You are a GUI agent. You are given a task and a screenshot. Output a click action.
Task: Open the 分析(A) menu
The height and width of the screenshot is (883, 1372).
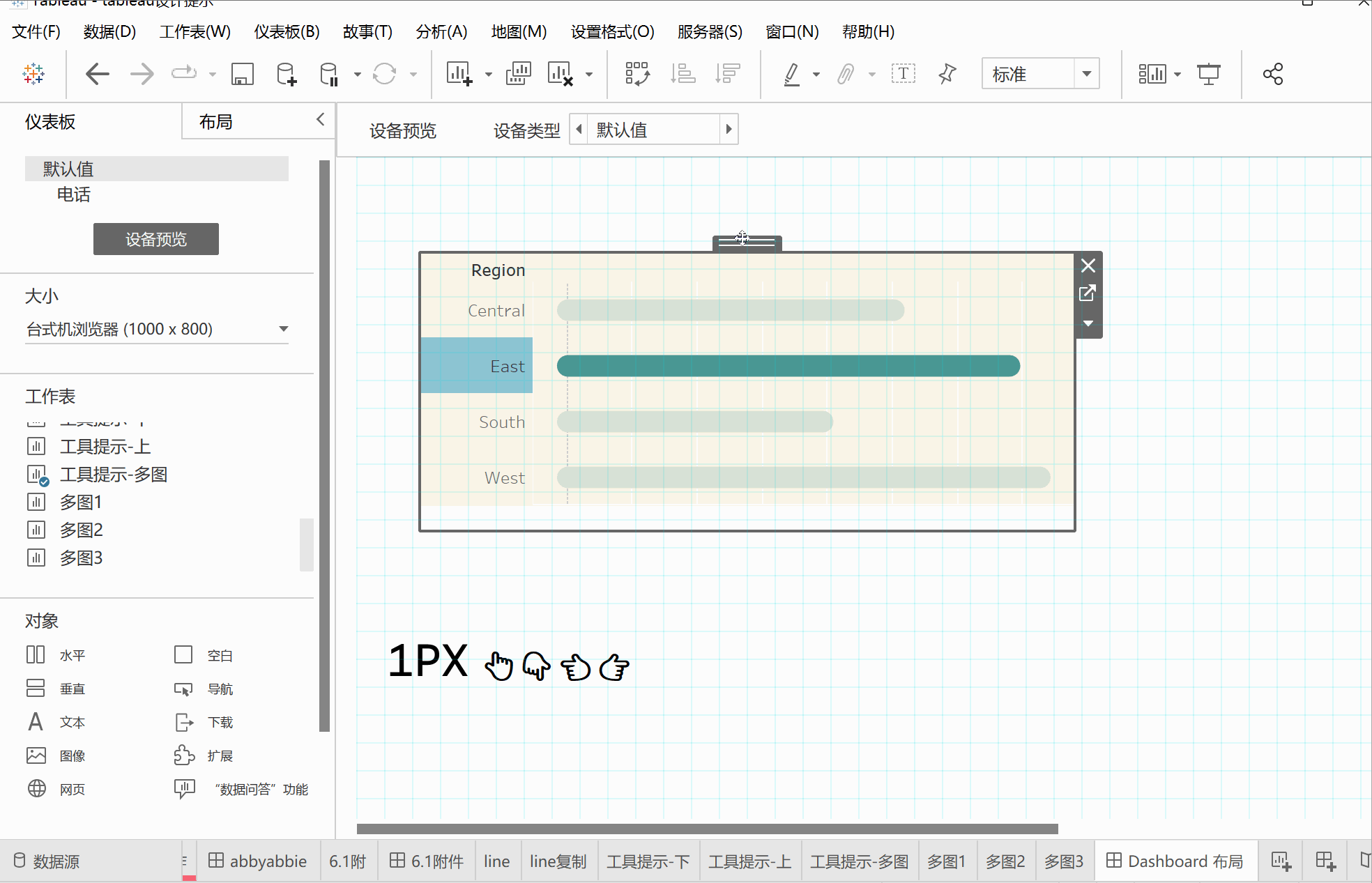pyautogui.click(x=441, y=32)
